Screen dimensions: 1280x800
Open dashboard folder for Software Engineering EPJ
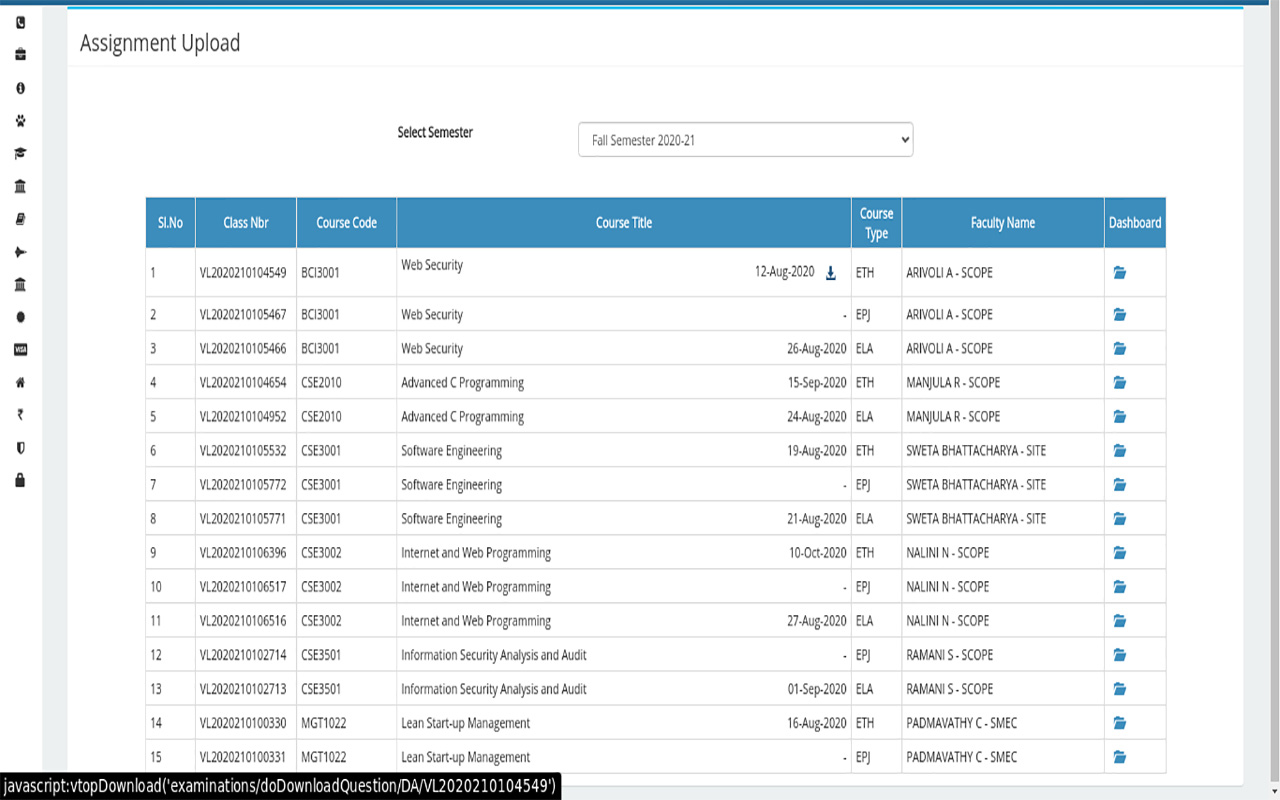coord(1120,484)
